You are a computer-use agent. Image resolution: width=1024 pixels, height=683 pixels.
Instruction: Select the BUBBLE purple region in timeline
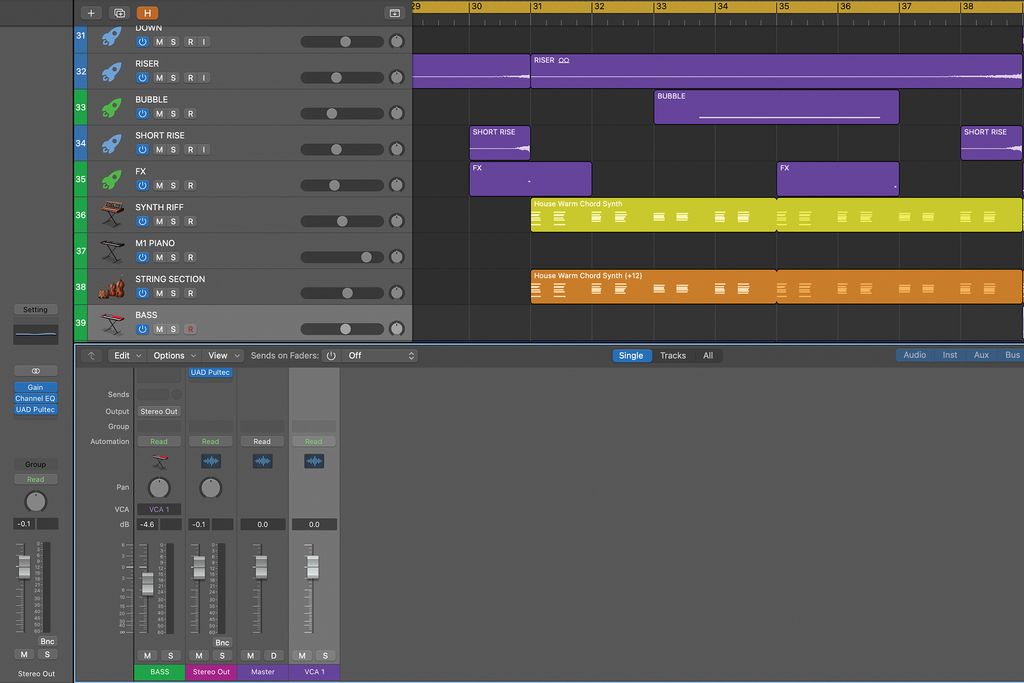776,107
